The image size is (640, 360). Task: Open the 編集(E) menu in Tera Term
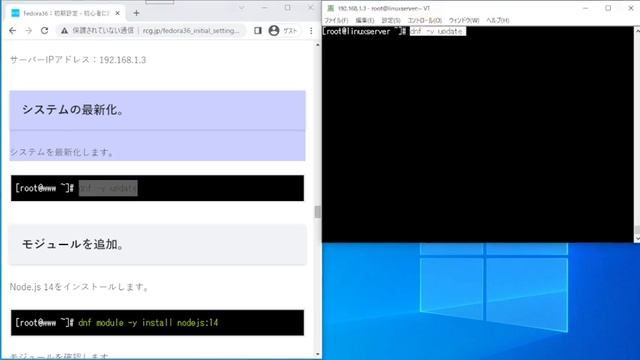click(364, 20)
